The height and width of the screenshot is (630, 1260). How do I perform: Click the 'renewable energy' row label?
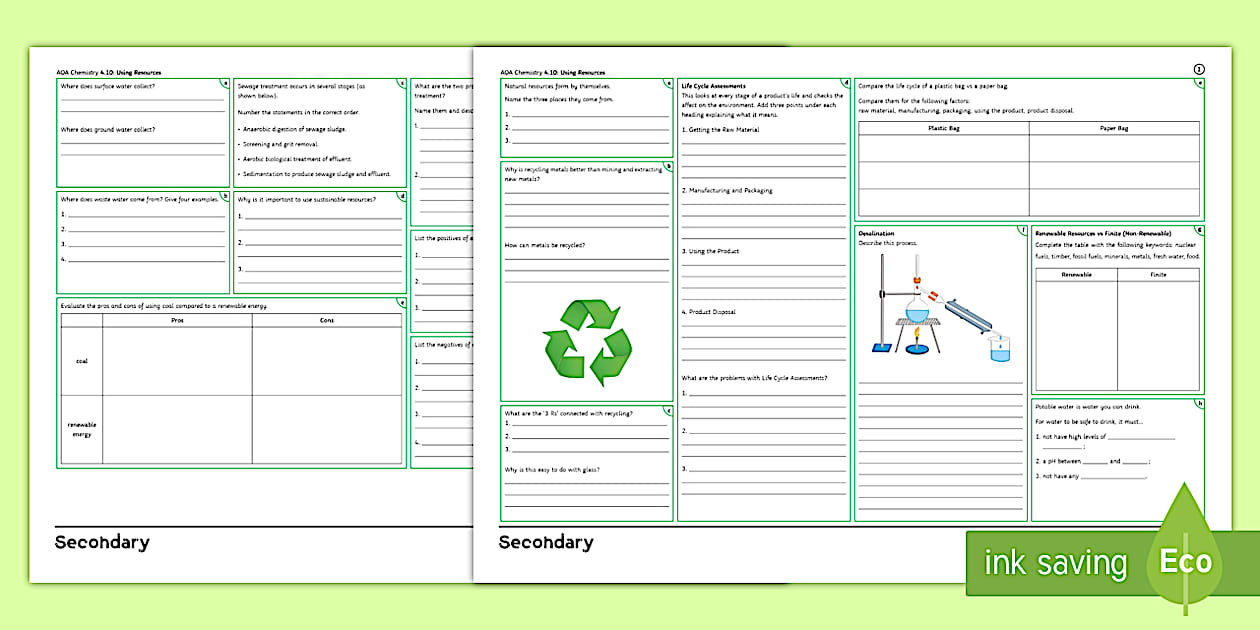pos(82,430)
